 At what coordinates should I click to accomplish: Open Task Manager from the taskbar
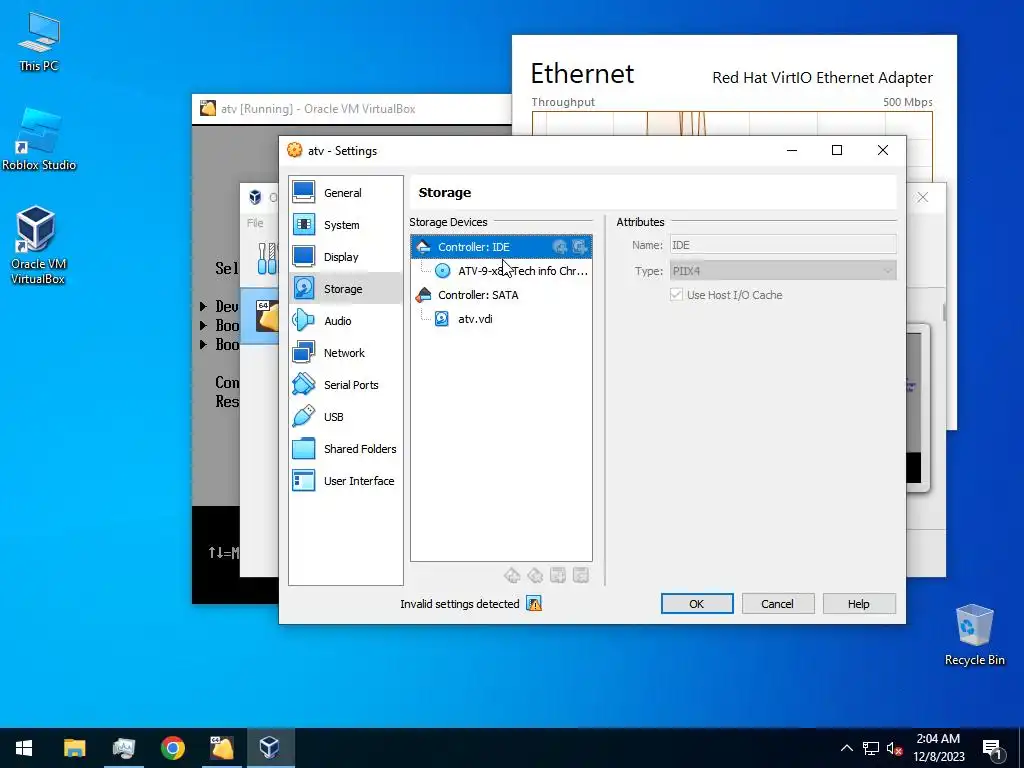click(123, 748)
